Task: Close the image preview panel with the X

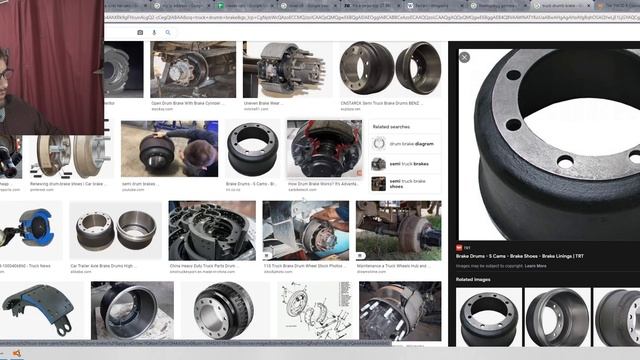Action: coord(464,57)
